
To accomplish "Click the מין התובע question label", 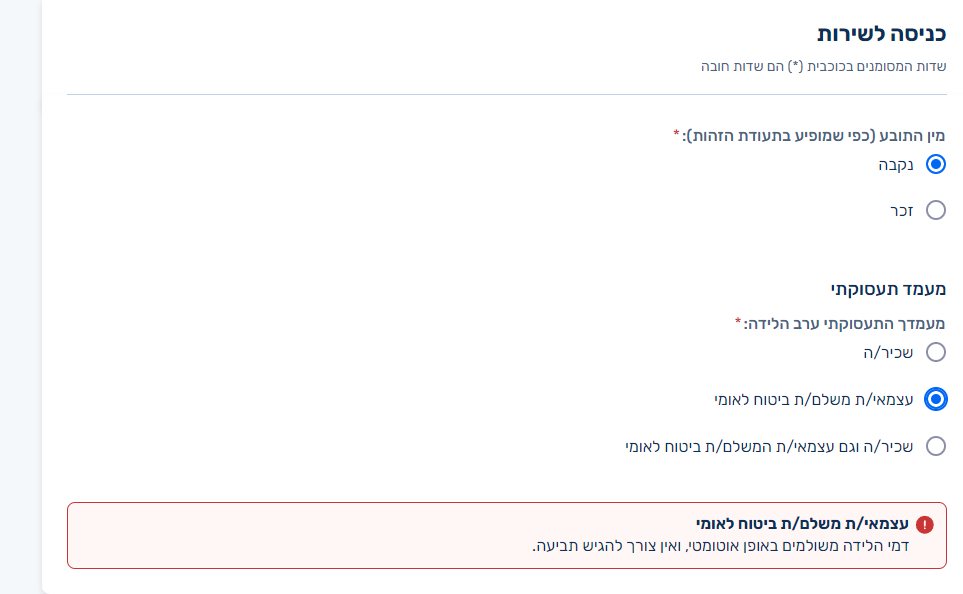I will 814,135.
